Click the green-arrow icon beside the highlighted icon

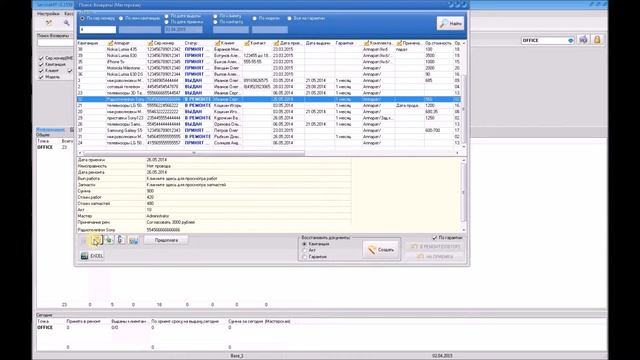click(x=109, y=240)
